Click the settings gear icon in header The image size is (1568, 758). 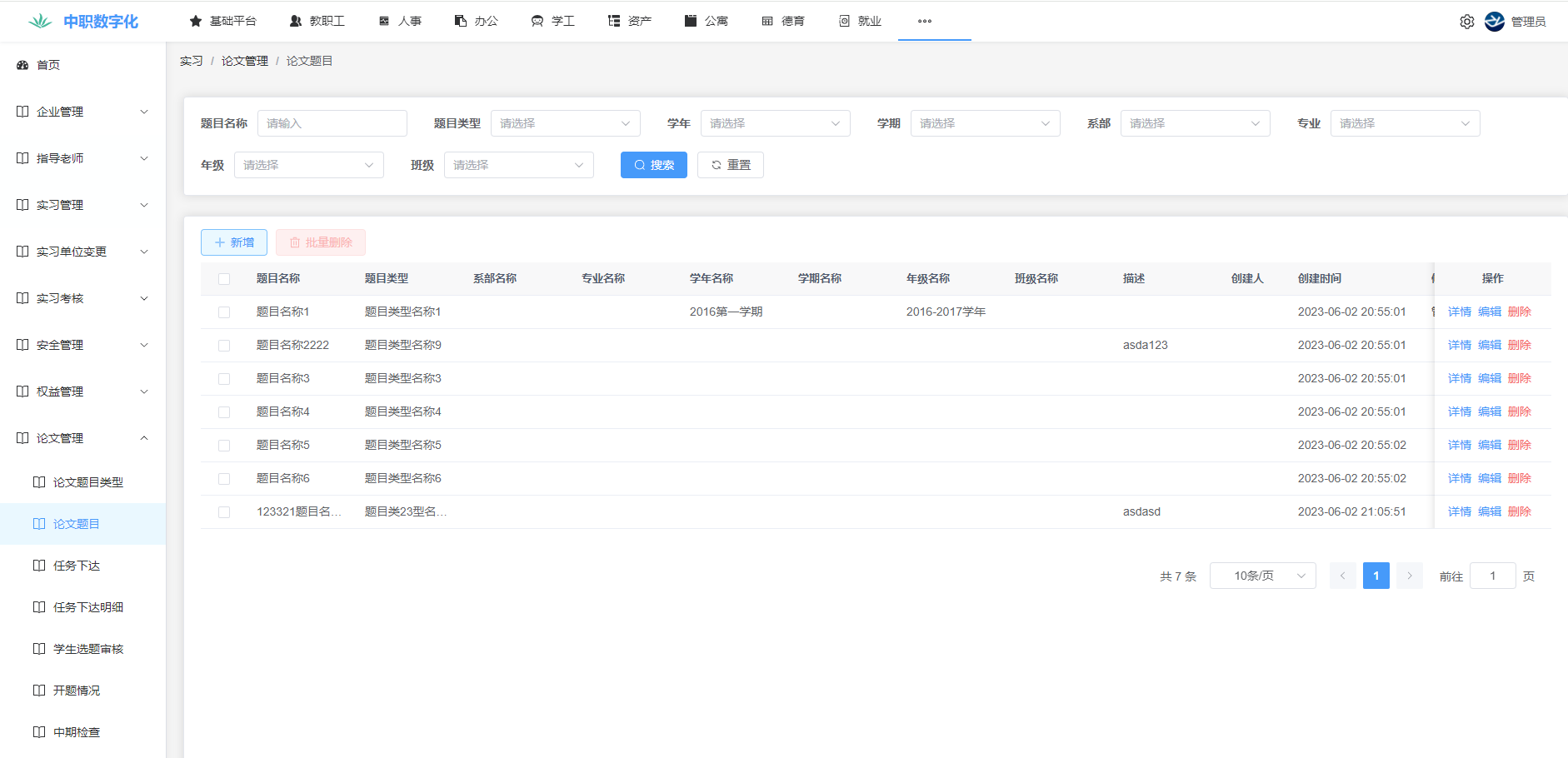[x=1466, y=22]
